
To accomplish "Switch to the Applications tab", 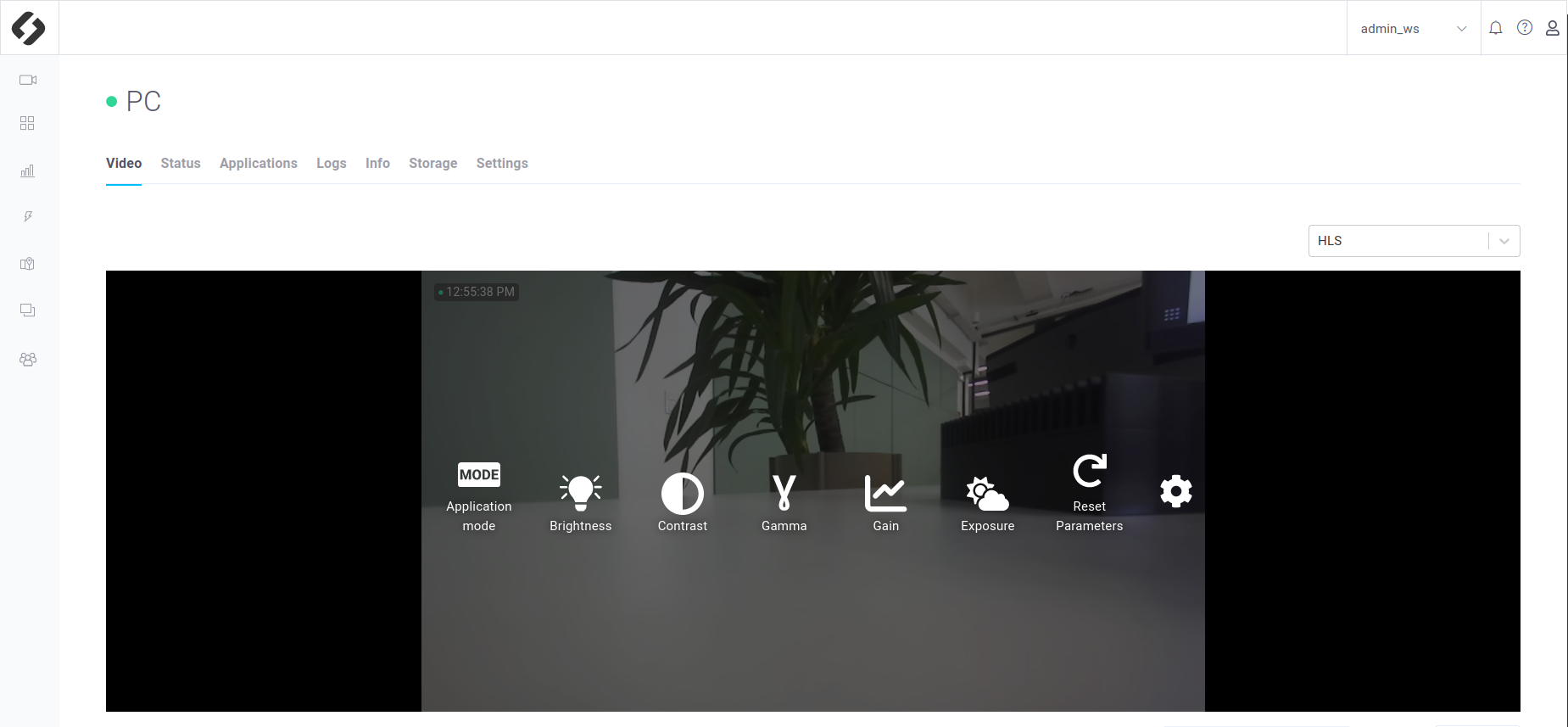I will pos(259,164).
